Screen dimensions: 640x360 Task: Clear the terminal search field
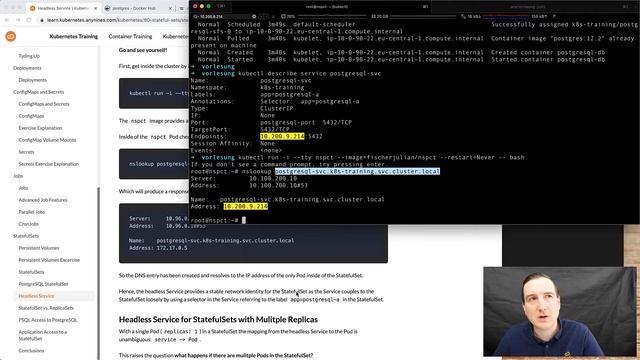click(254, 16)
